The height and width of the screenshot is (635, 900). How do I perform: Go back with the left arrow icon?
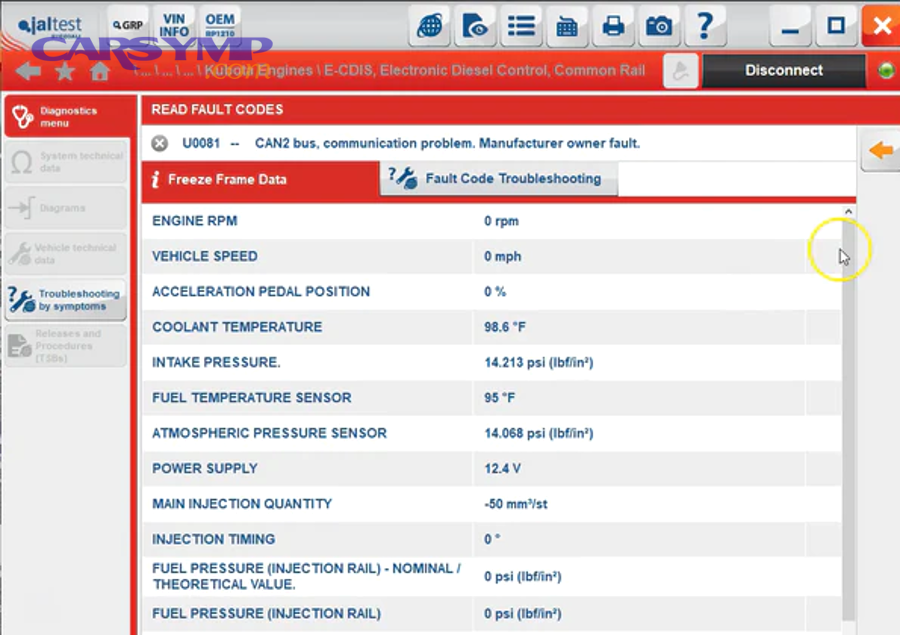(x=28, y=71)
